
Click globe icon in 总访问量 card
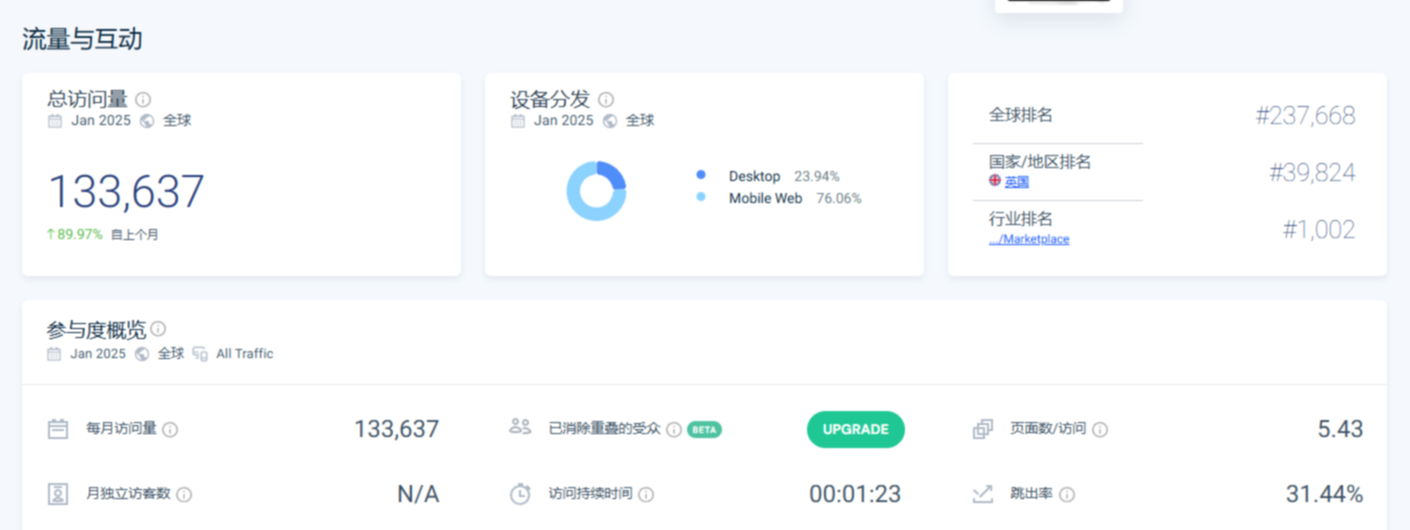click(147, 121)
